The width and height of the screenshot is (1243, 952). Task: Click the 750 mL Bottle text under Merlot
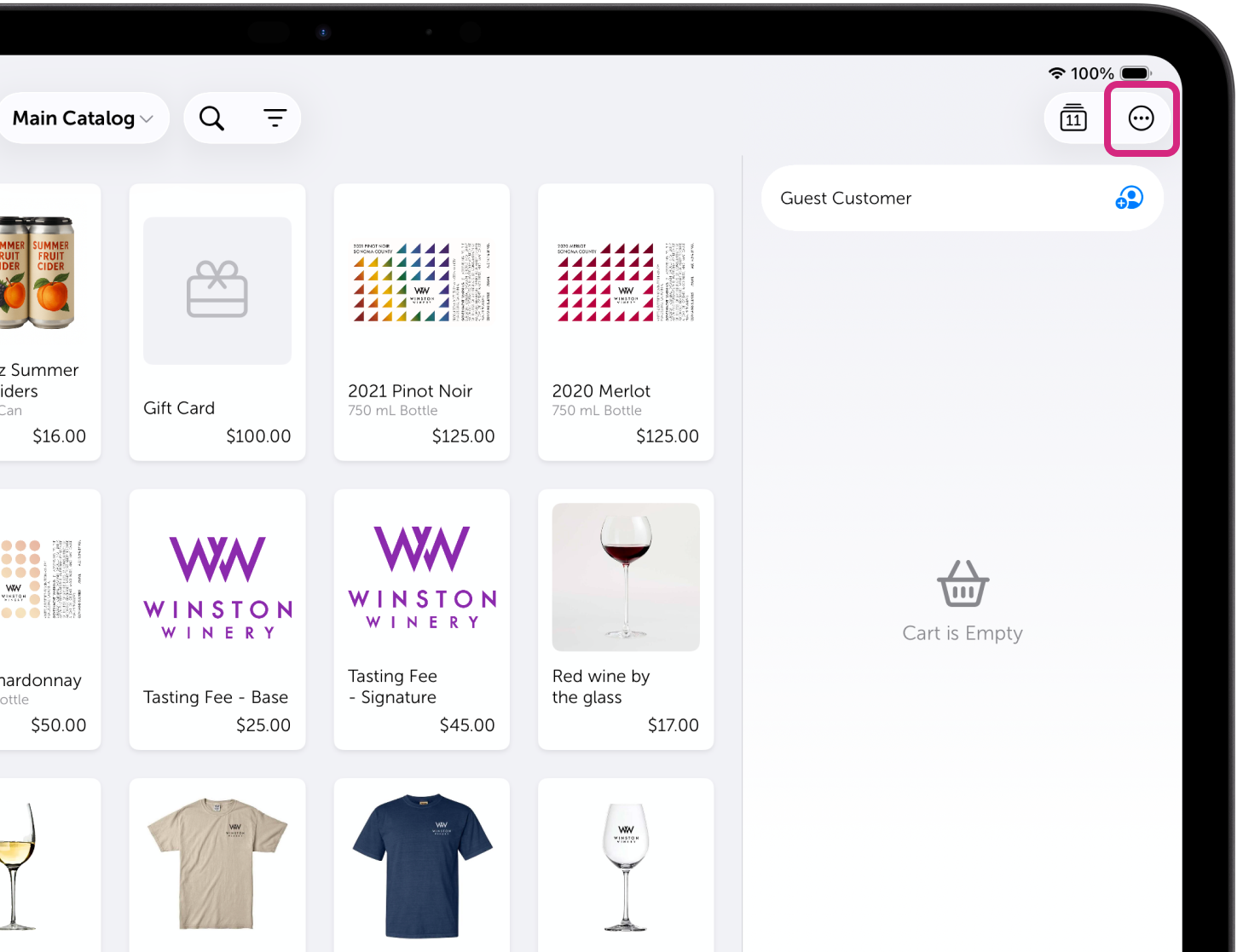[x=597, y=411]
